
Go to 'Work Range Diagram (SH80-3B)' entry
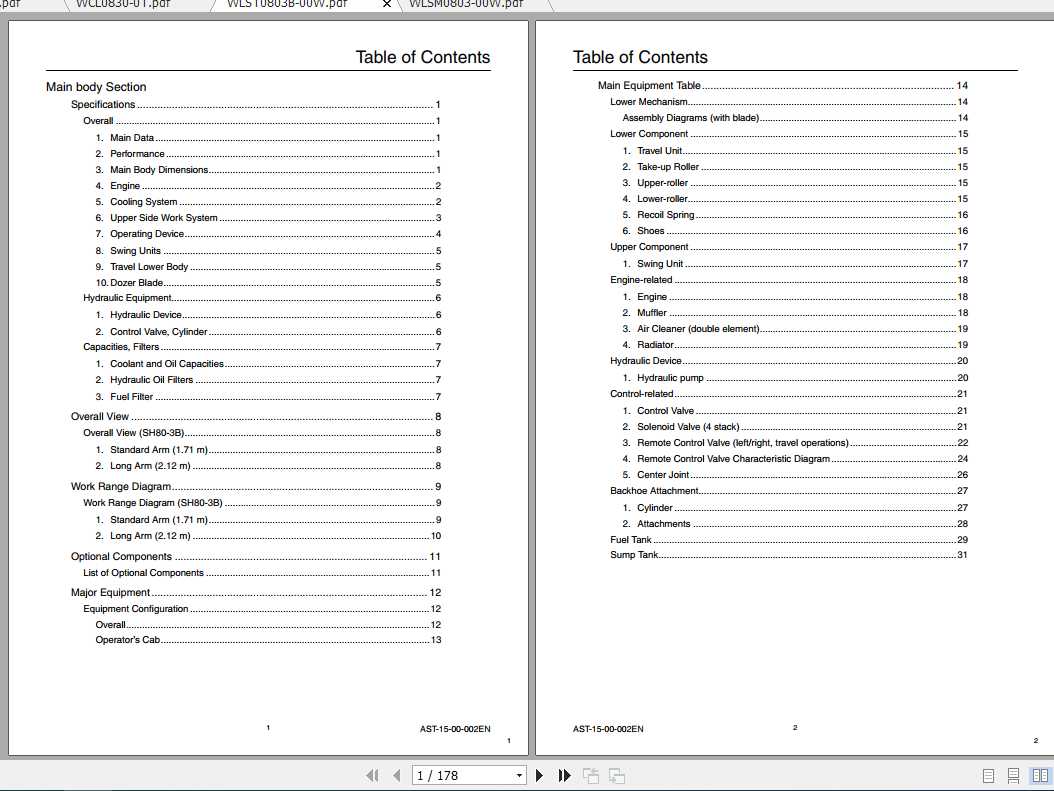click(262, 503)
